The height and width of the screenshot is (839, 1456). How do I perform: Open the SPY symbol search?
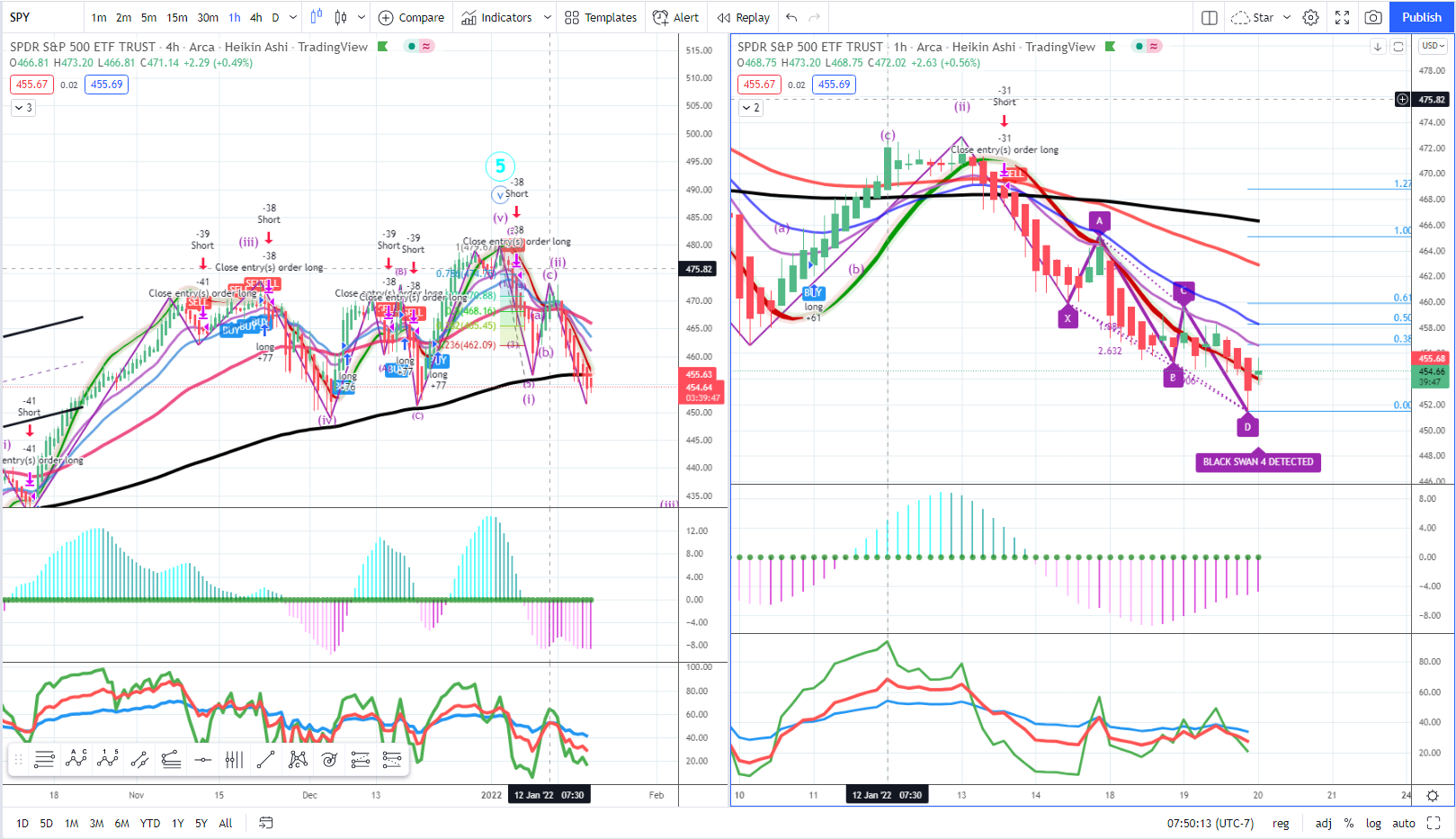20,17
